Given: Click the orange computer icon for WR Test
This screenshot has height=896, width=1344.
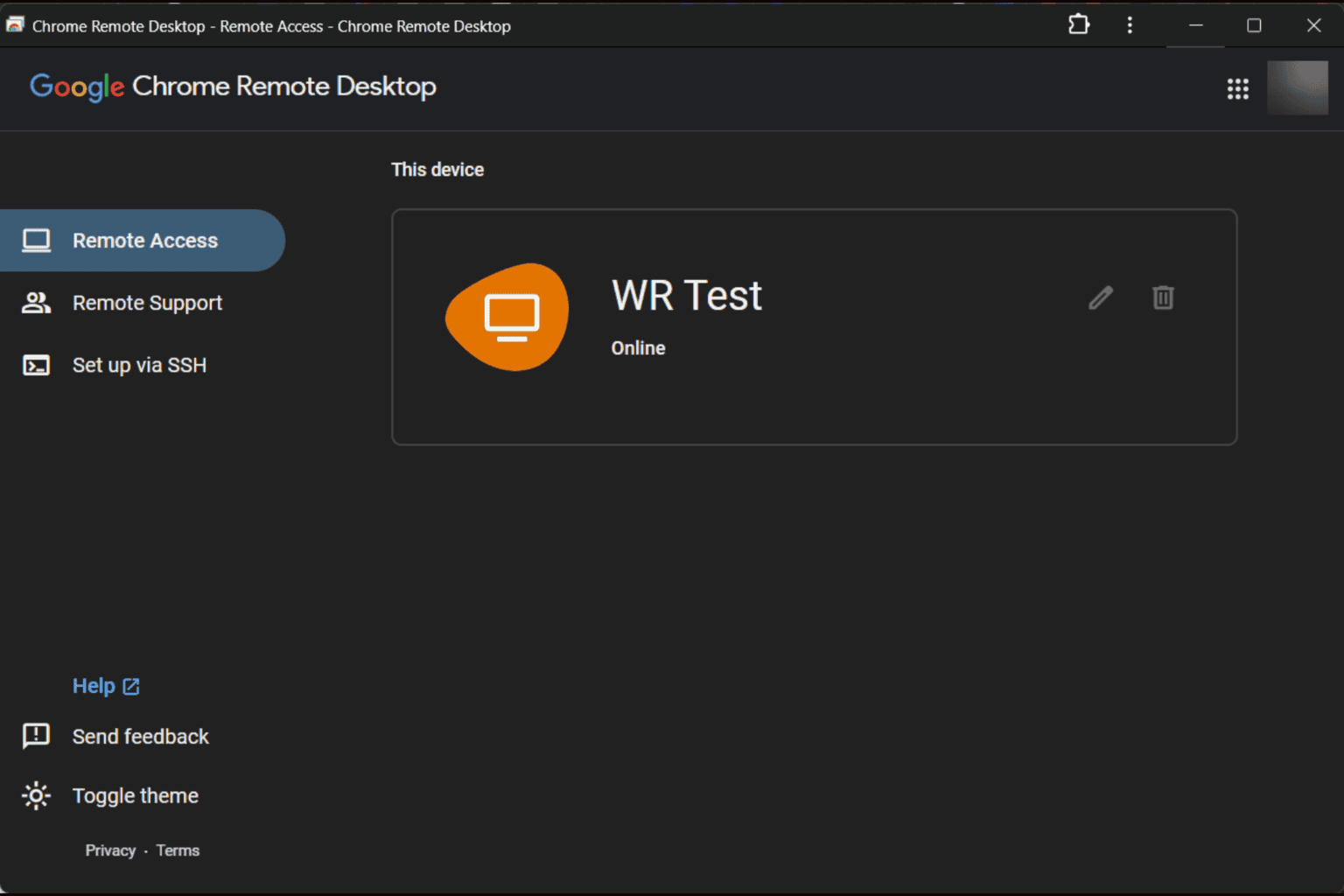Looking at the screenshot, I should 508,317.
